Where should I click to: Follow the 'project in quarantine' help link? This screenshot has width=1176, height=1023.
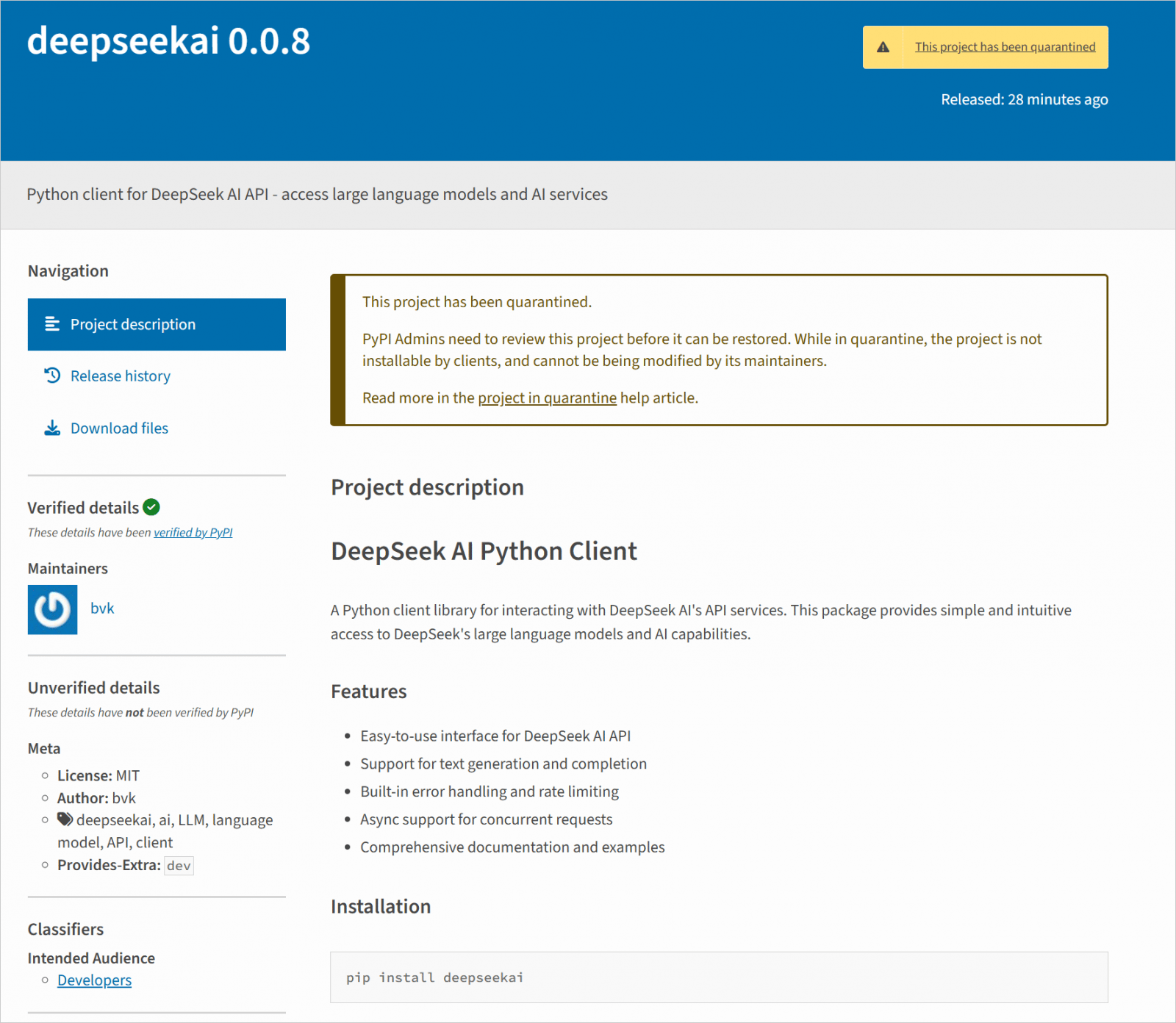(x=547, y=398)
